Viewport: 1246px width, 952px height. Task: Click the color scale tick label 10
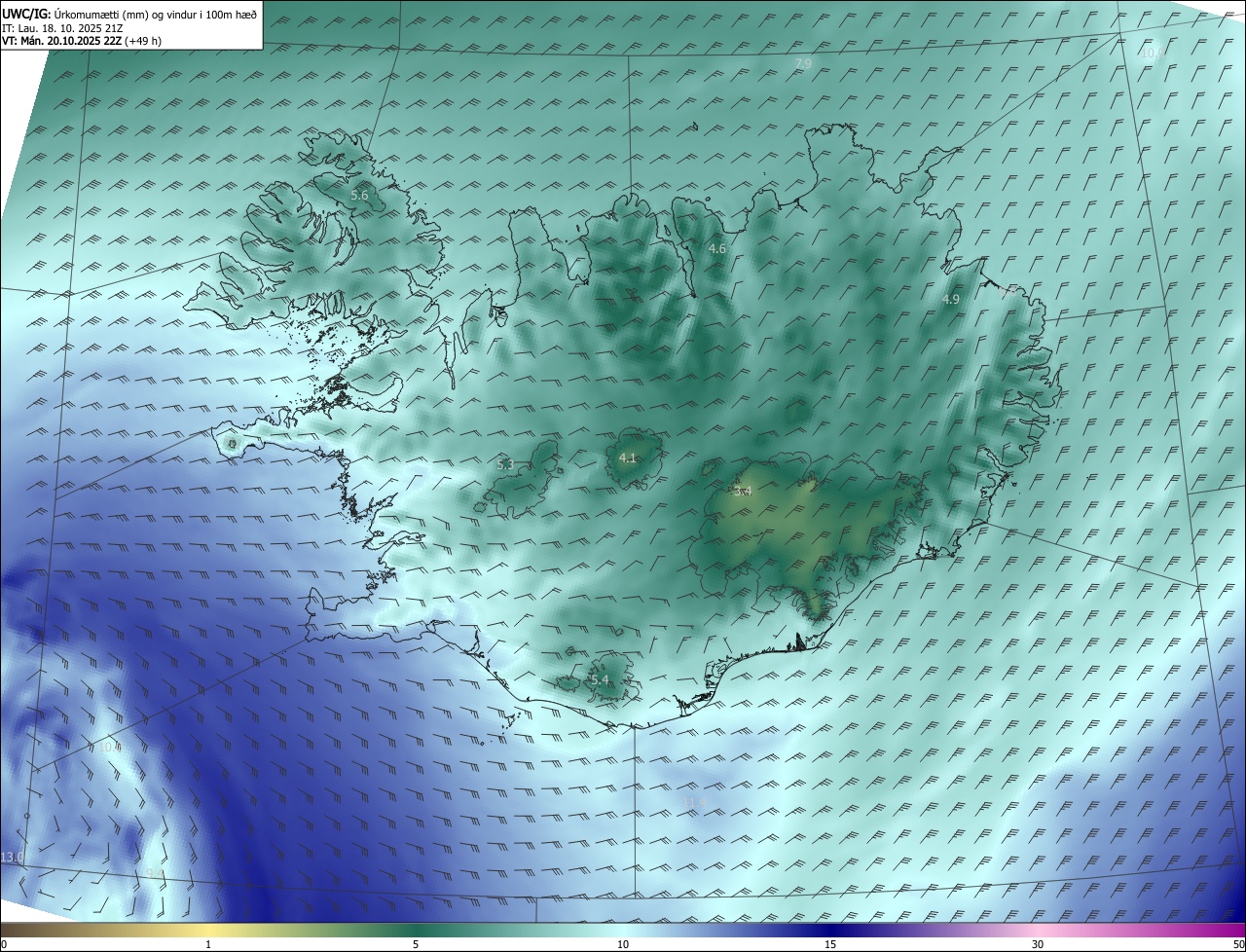[x=623, y=944]
